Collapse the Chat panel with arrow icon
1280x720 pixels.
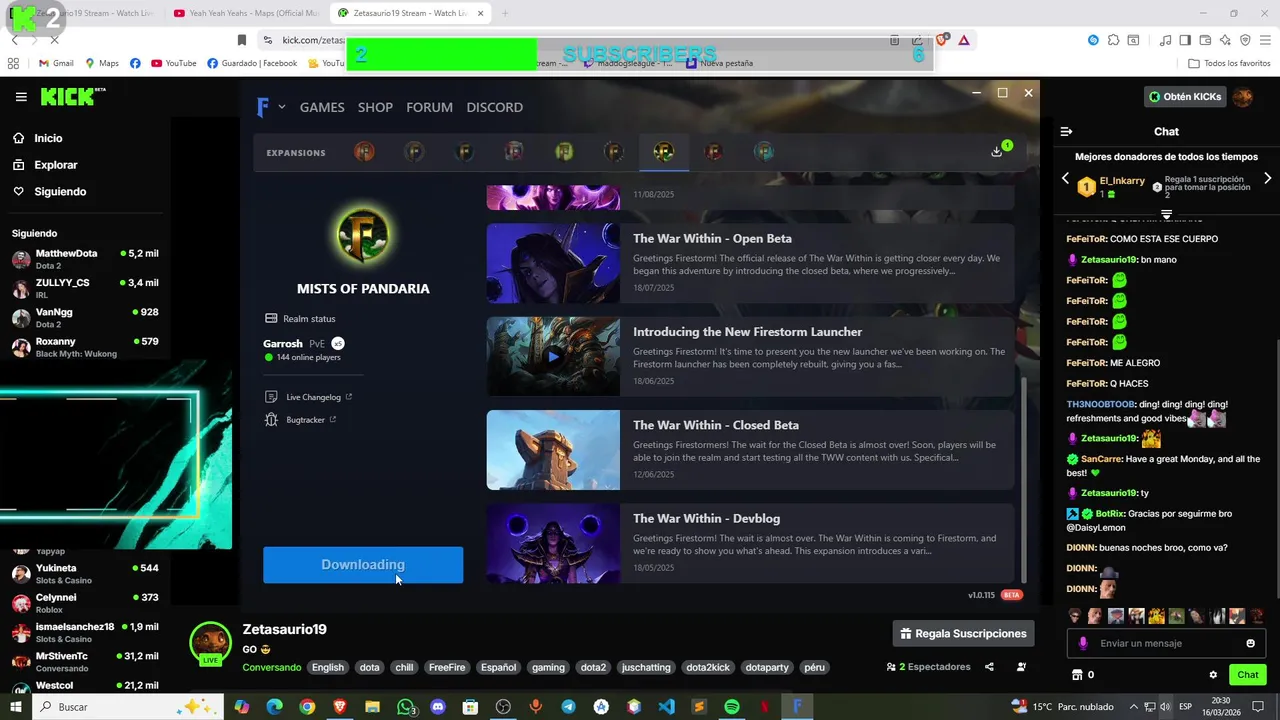click(1066, 131)
